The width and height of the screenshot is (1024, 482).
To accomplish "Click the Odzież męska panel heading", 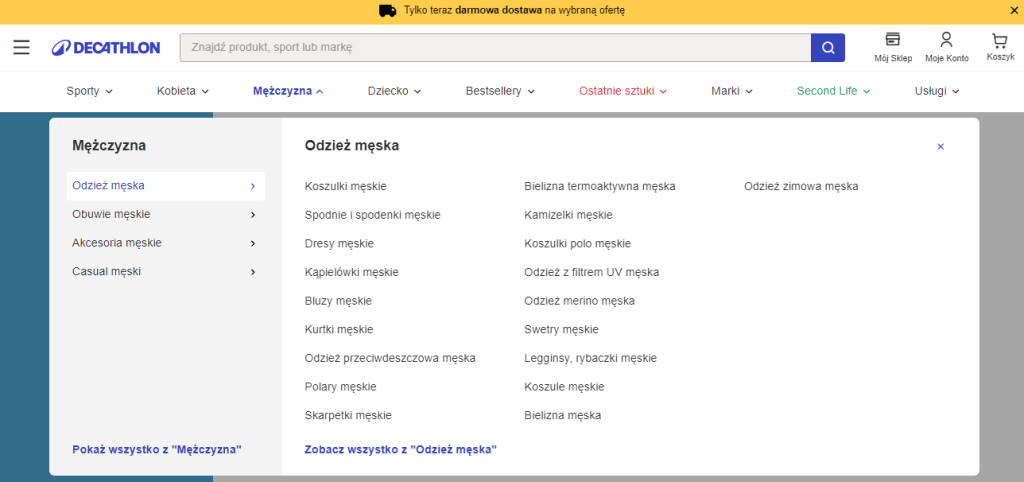I will point(351,146).
